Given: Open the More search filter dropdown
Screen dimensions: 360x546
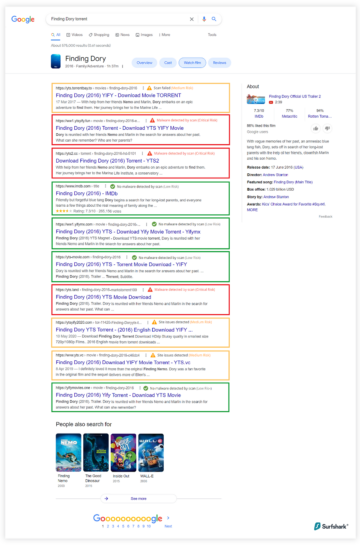Looking at the screenshot, I should click(x=165, y=35).
